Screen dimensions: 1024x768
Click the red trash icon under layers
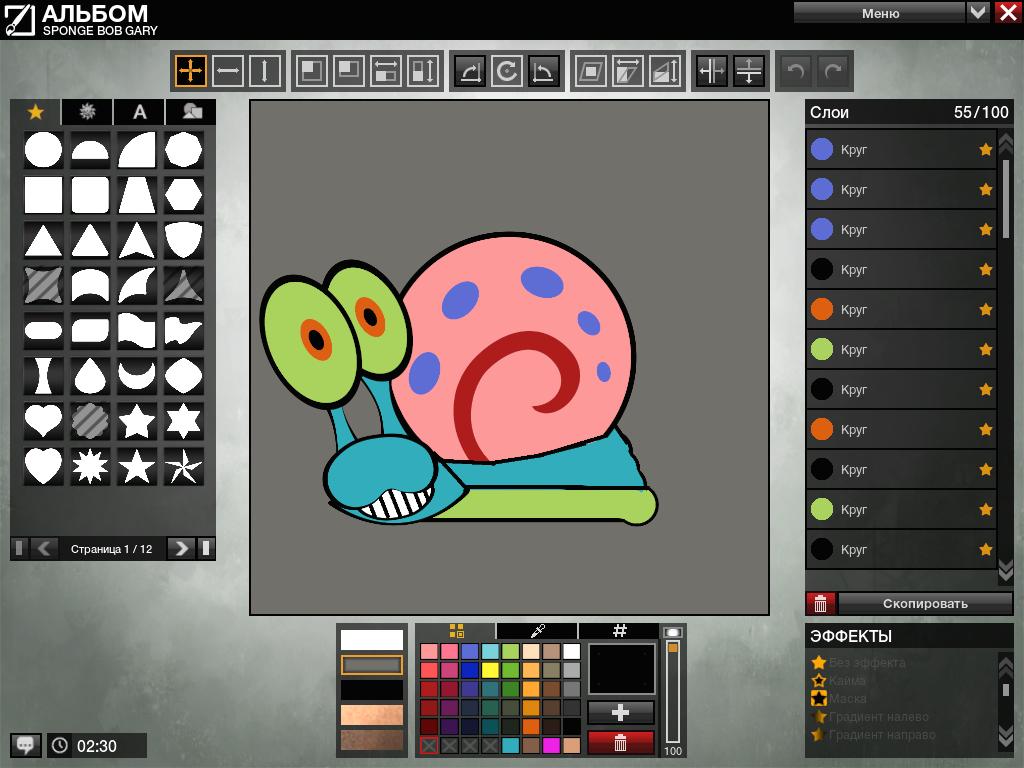(820, 603)
